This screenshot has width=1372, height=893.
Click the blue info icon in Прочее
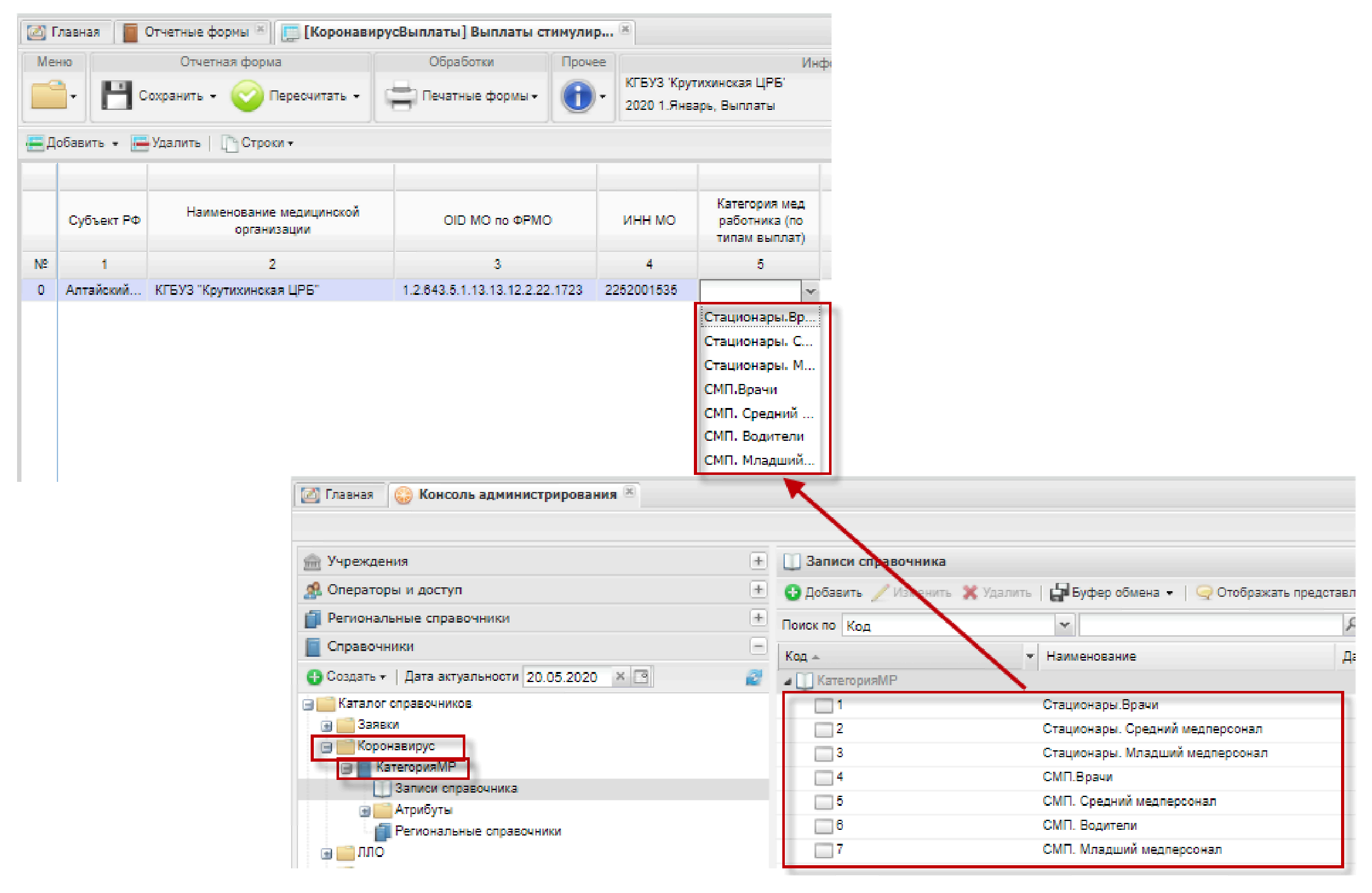click(x=578, y=96)
